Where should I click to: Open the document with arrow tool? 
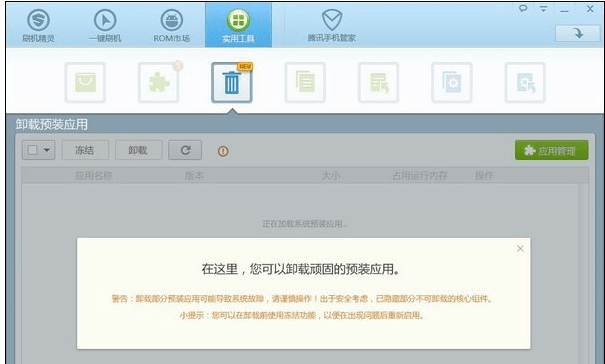(379, 83)
